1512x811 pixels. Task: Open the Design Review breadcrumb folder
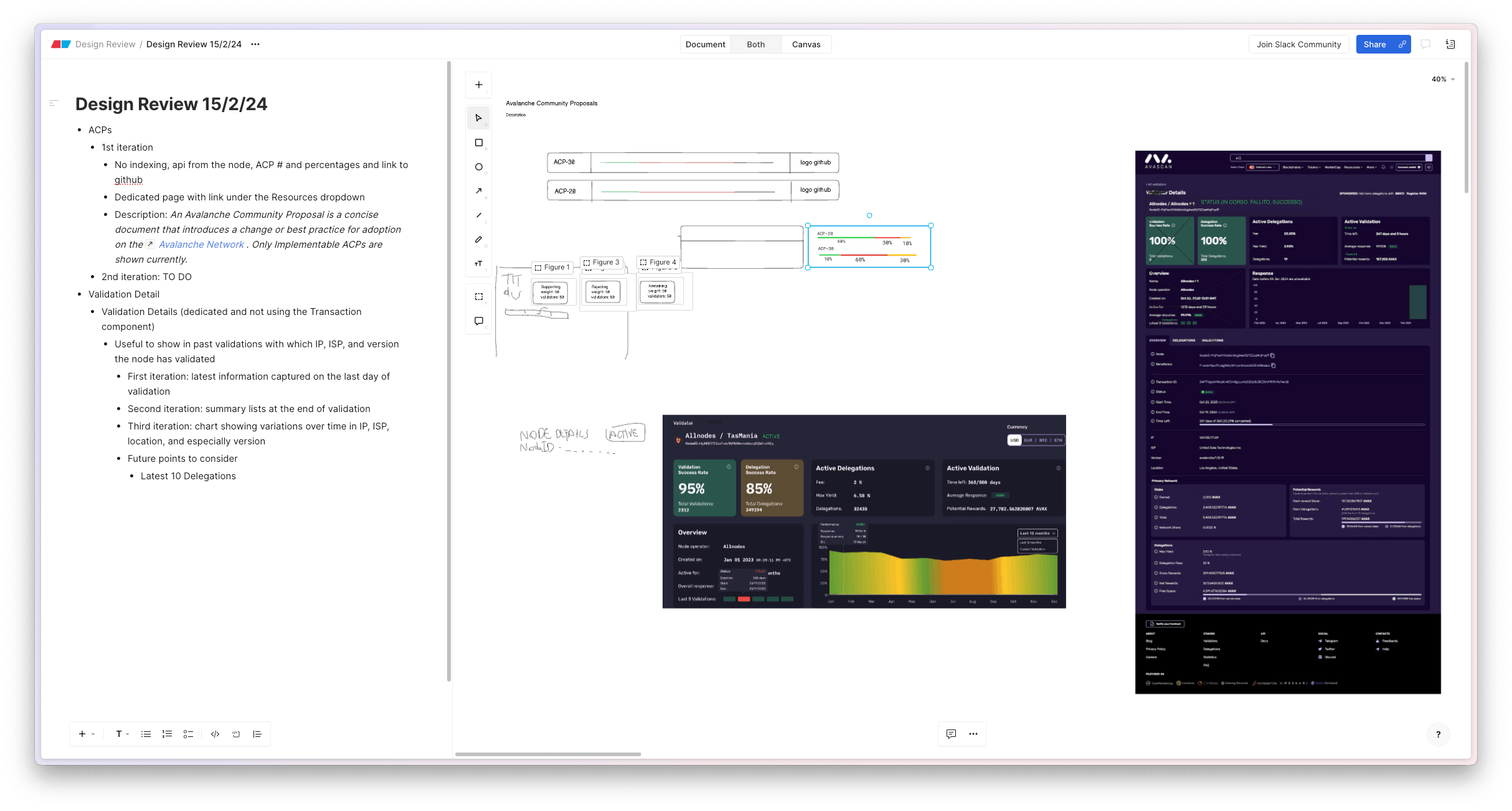point(105,44)
